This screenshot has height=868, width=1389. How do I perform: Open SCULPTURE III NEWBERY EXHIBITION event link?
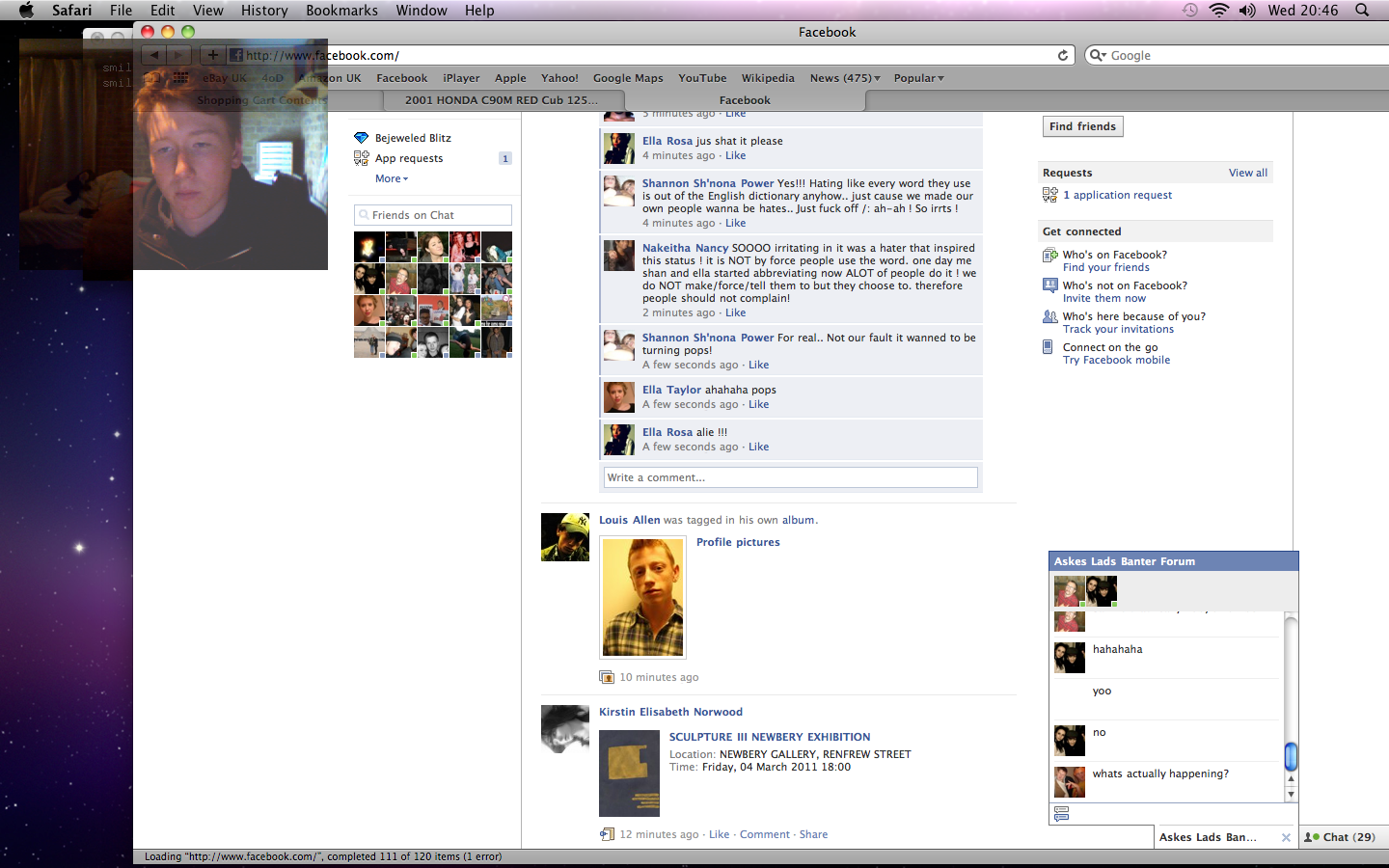point(770,737)
